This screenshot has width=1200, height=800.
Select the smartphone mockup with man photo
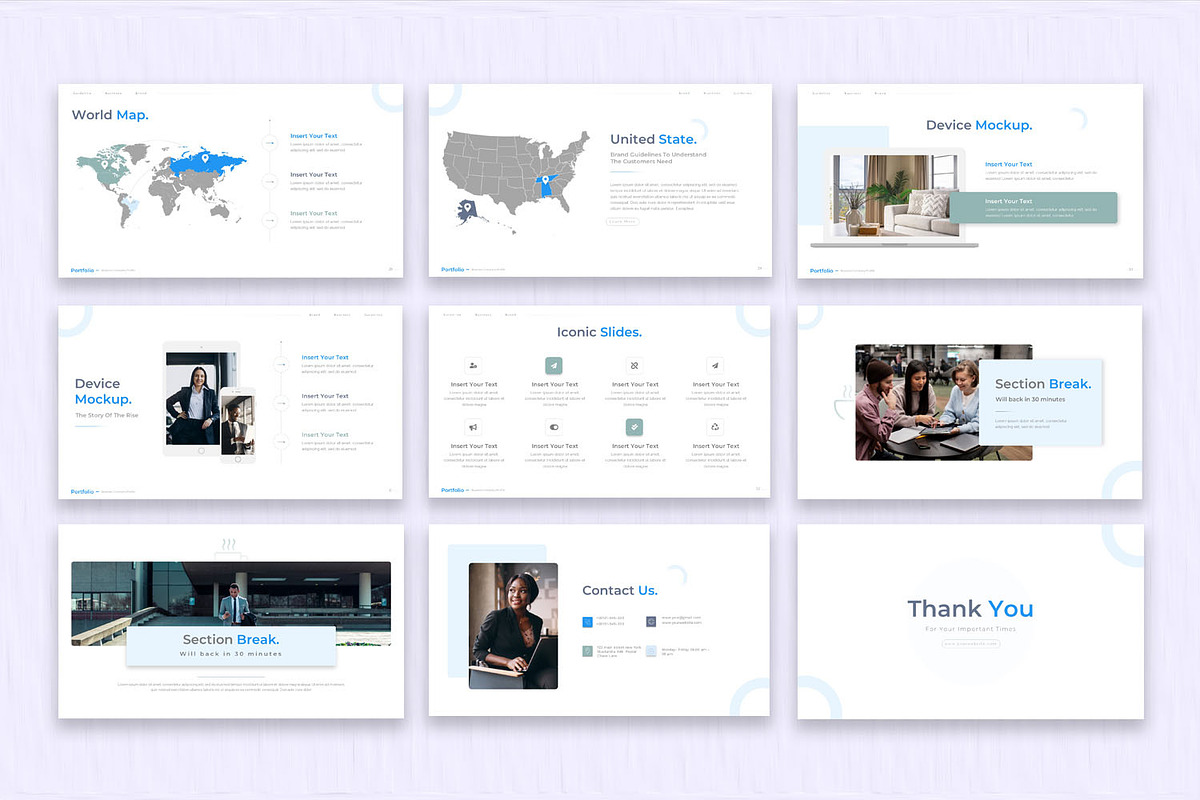[238, 425]
